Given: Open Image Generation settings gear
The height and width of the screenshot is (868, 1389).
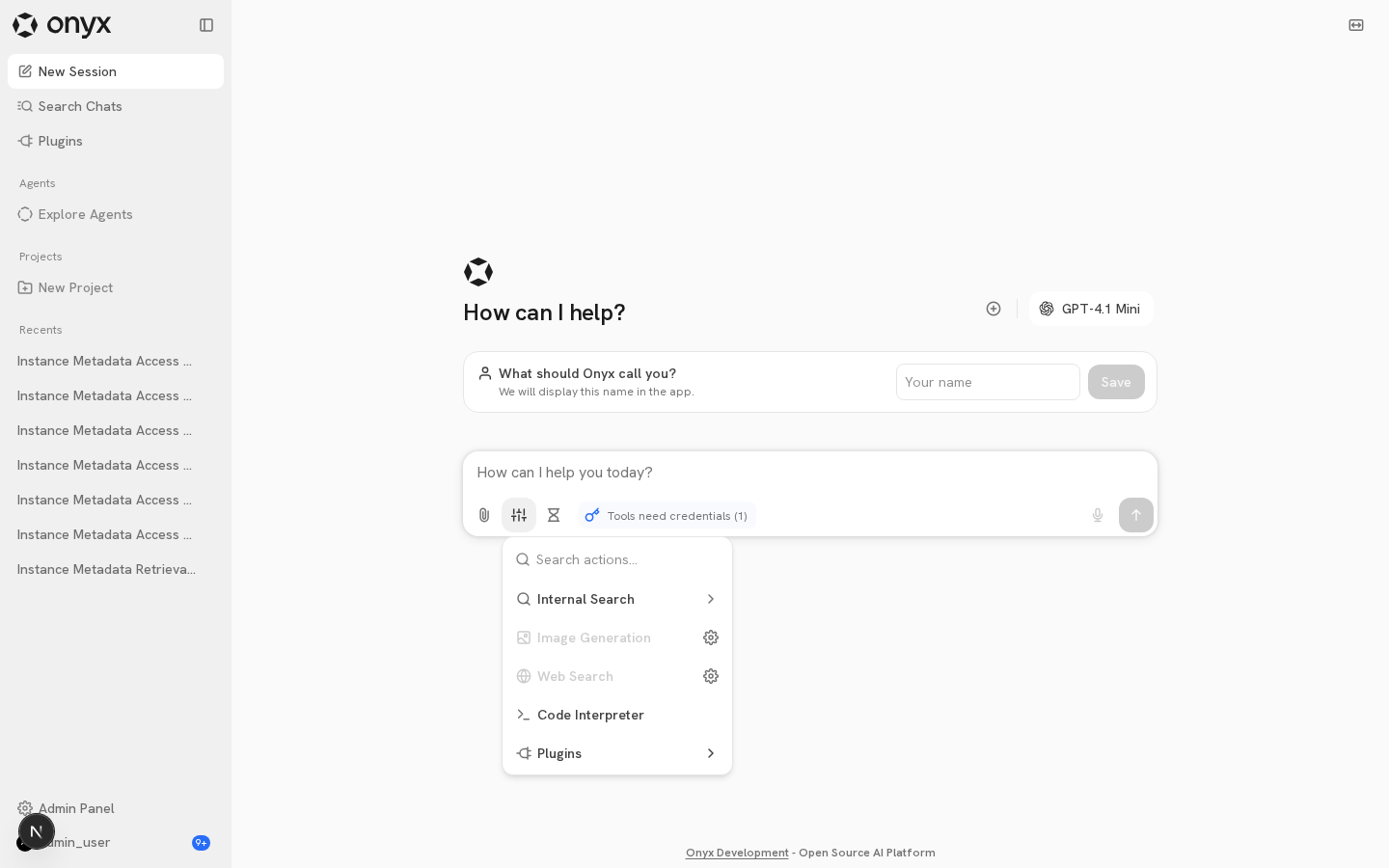Looking at the screenshot, I should coord(711,637).
